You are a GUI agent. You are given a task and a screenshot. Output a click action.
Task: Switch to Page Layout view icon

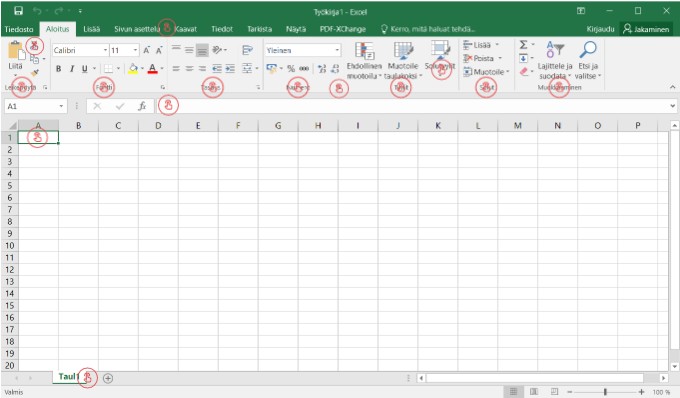(534, 392)
